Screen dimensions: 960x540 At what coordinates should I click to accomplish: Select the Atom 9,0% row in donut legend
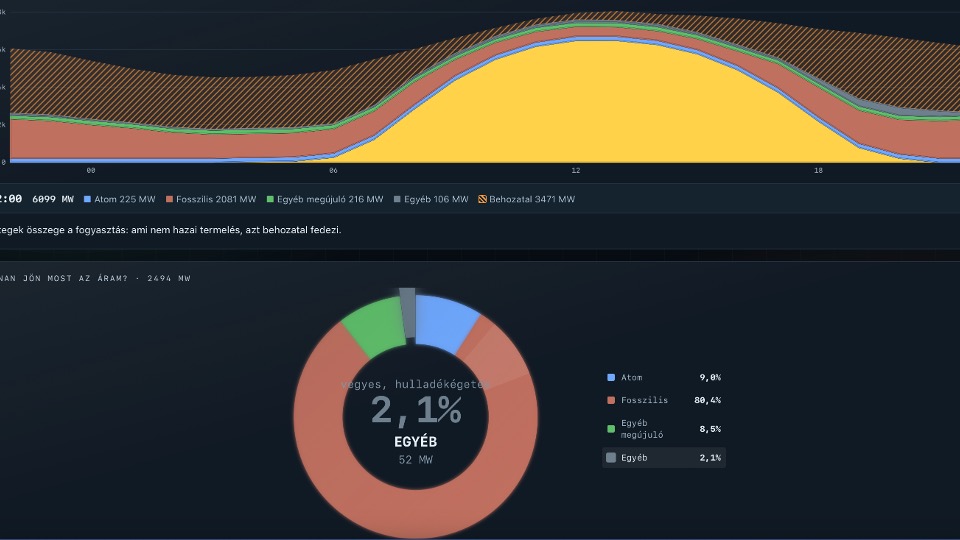click(x=664, y=378)
